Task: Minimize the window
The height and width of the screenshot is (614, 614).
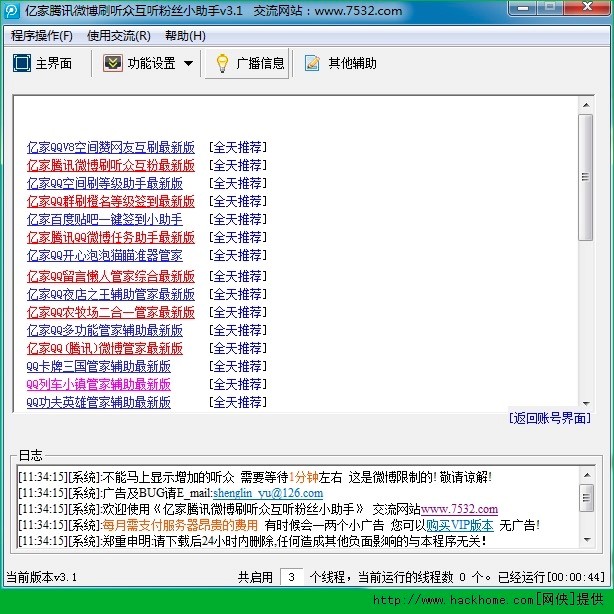Action: point(524,7)
